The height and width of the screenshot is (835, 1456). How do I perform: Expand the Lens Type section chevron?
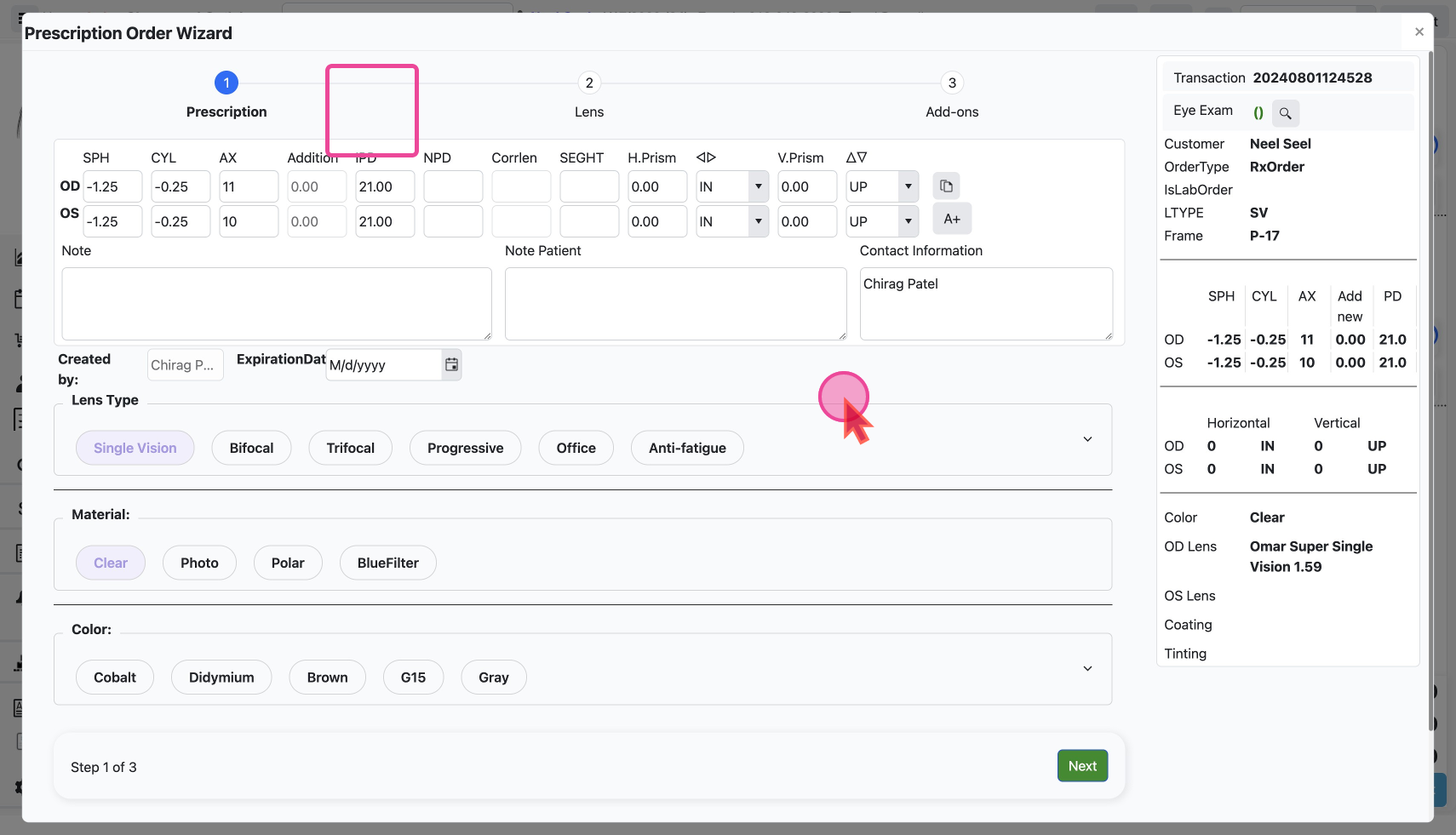pos(1087,440)
